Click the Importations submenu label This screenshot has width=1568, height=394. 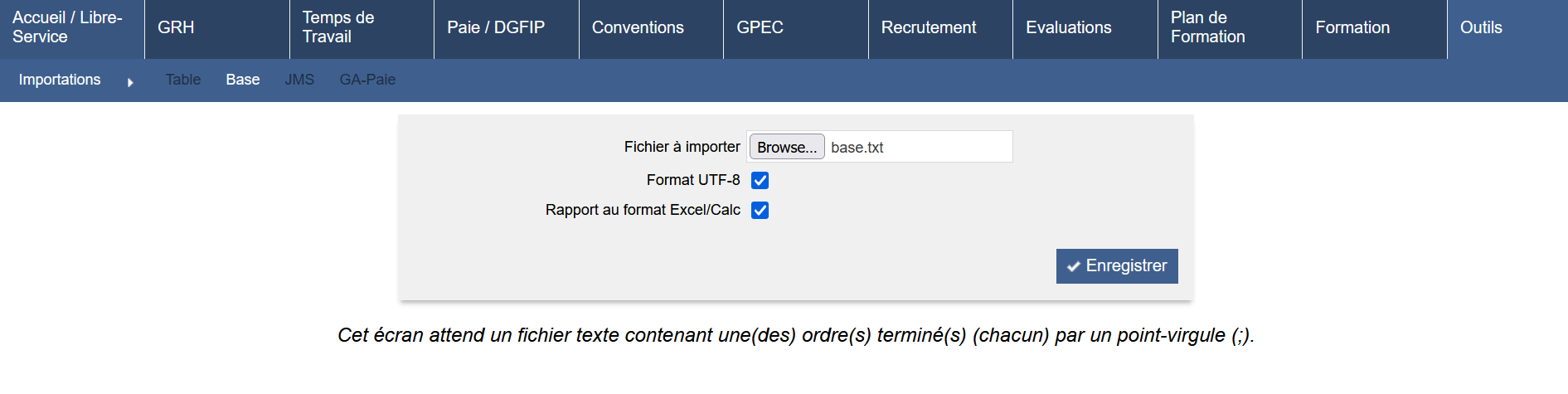(60, 80)
